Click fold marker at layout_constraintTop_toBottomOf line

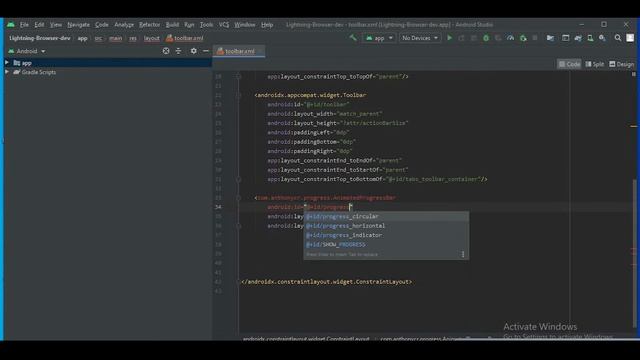pyautogui.click(x=239, y=179)
